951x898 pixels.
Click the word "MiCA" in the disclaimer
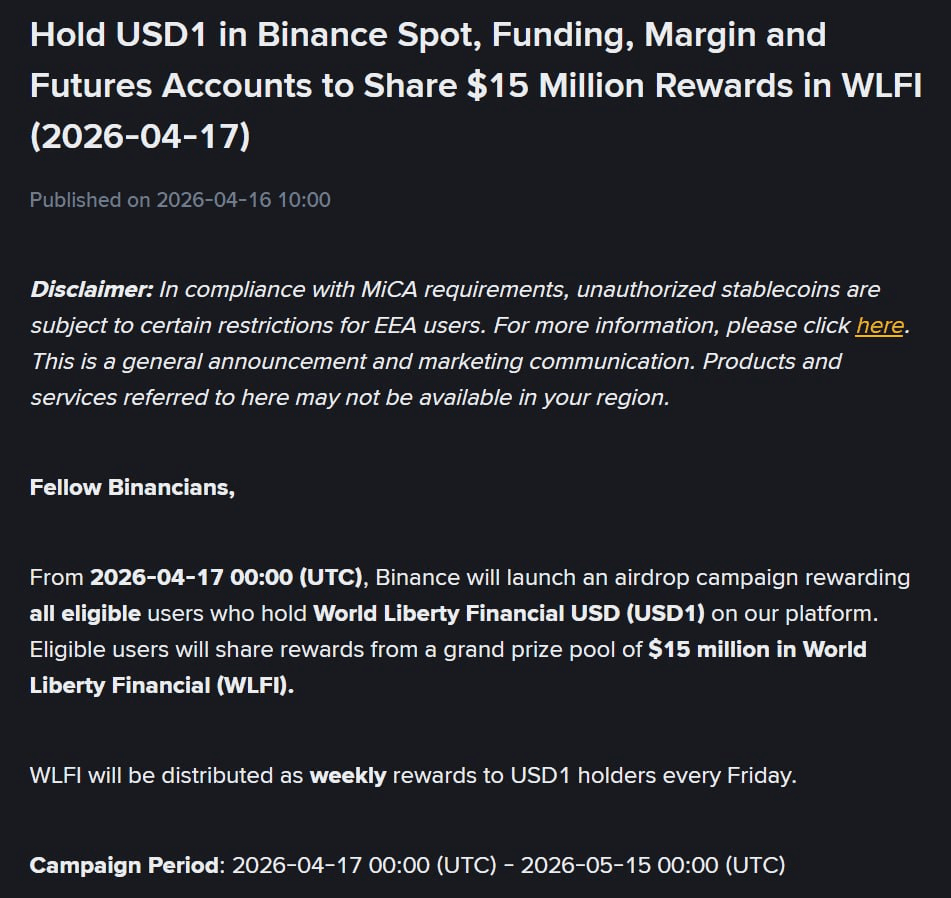[367, 289]
